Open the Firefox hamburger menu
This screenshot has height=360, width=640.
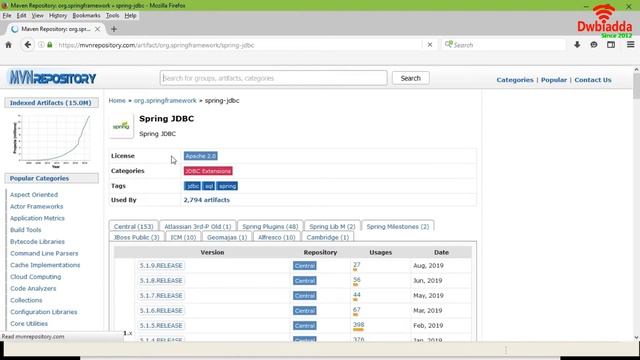click(630, 45)
